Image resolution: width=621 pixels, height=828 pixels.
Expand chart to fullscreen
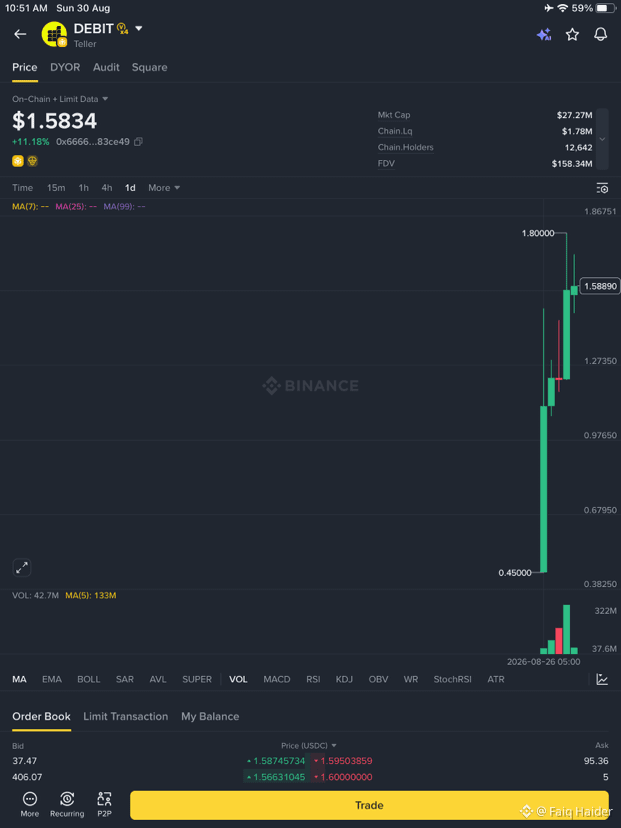22,568
